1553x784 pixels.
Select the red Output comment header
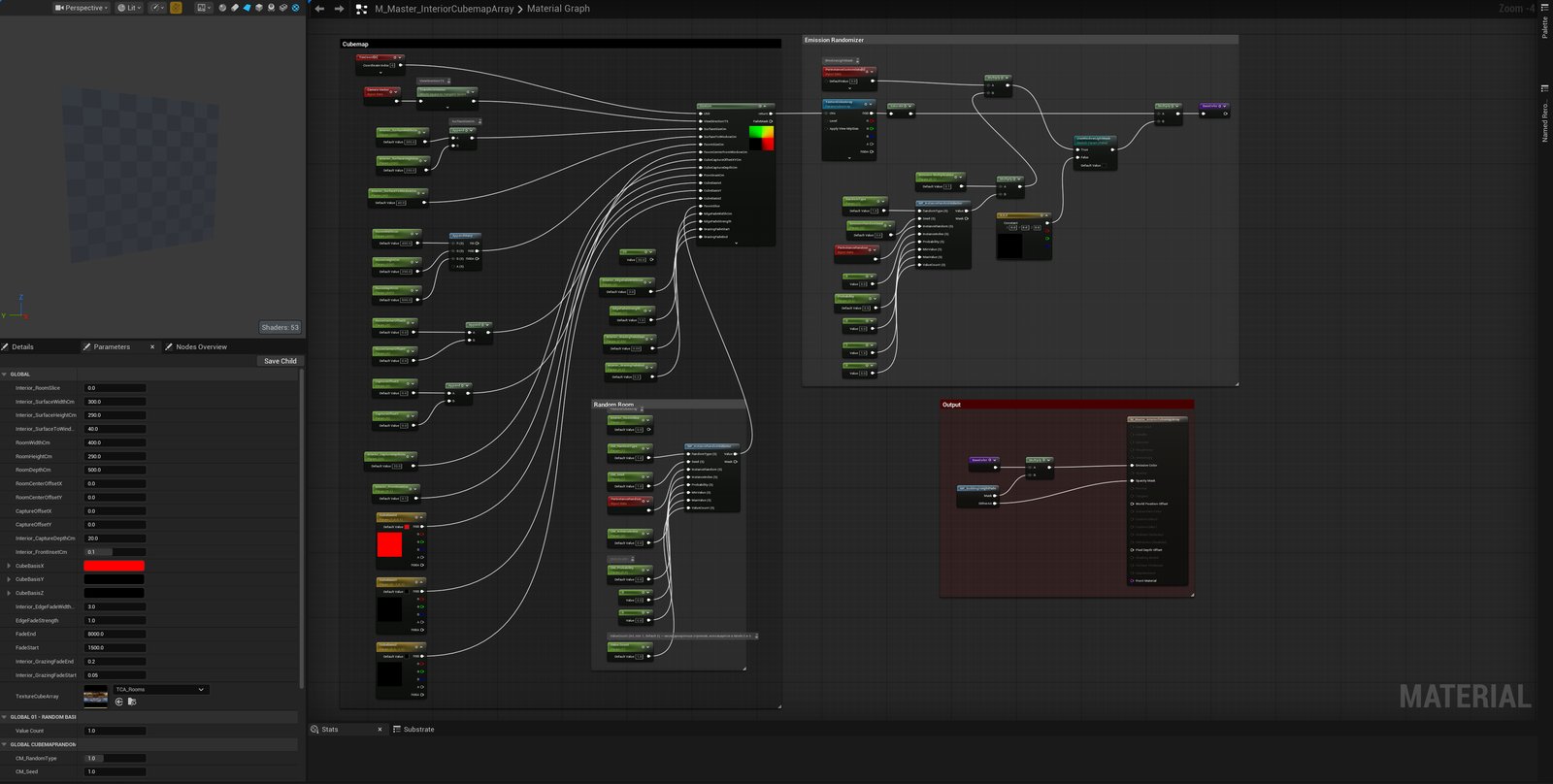pos(1067,405)
